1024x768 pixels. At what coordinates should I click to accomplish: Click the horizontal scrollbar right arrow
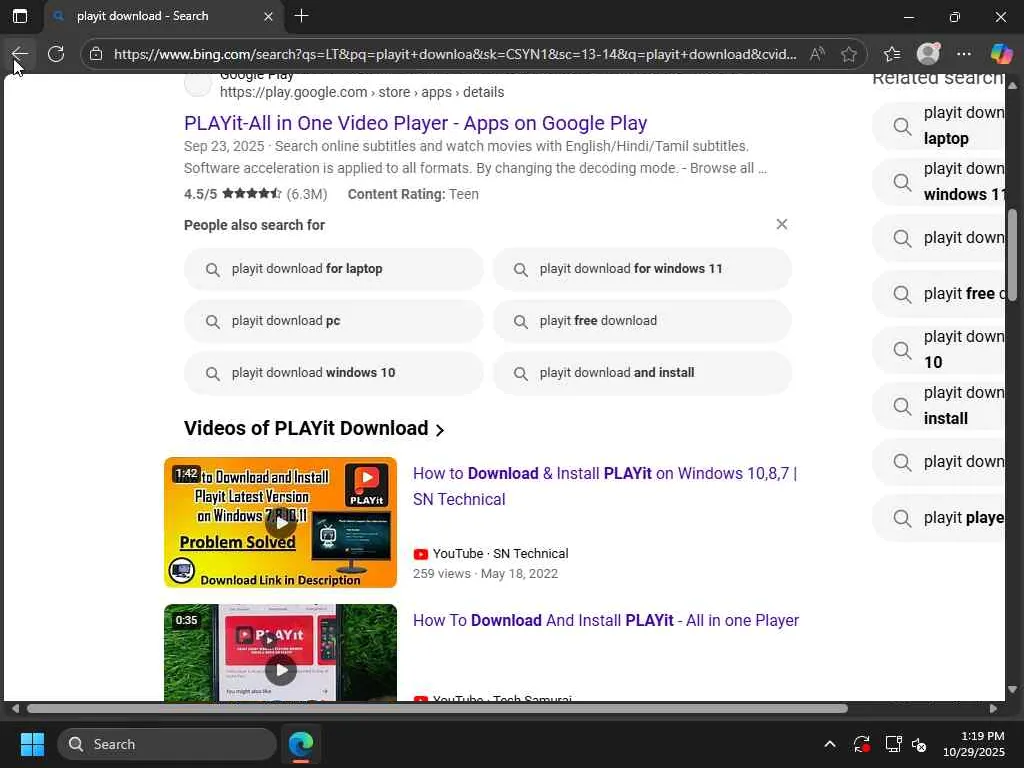coord(993,709)
